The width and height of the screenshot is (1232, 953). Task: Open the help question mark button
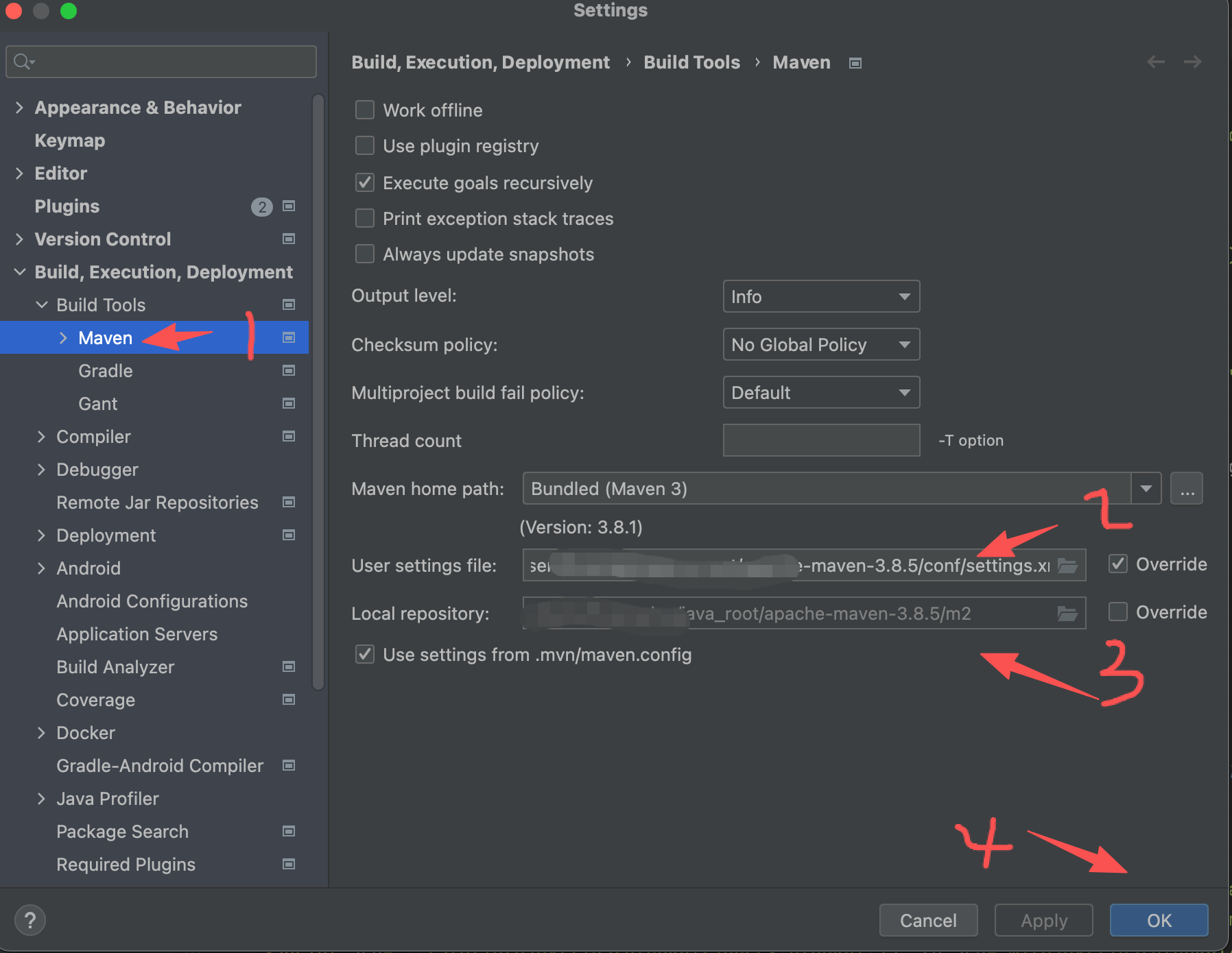pos(30,920)
